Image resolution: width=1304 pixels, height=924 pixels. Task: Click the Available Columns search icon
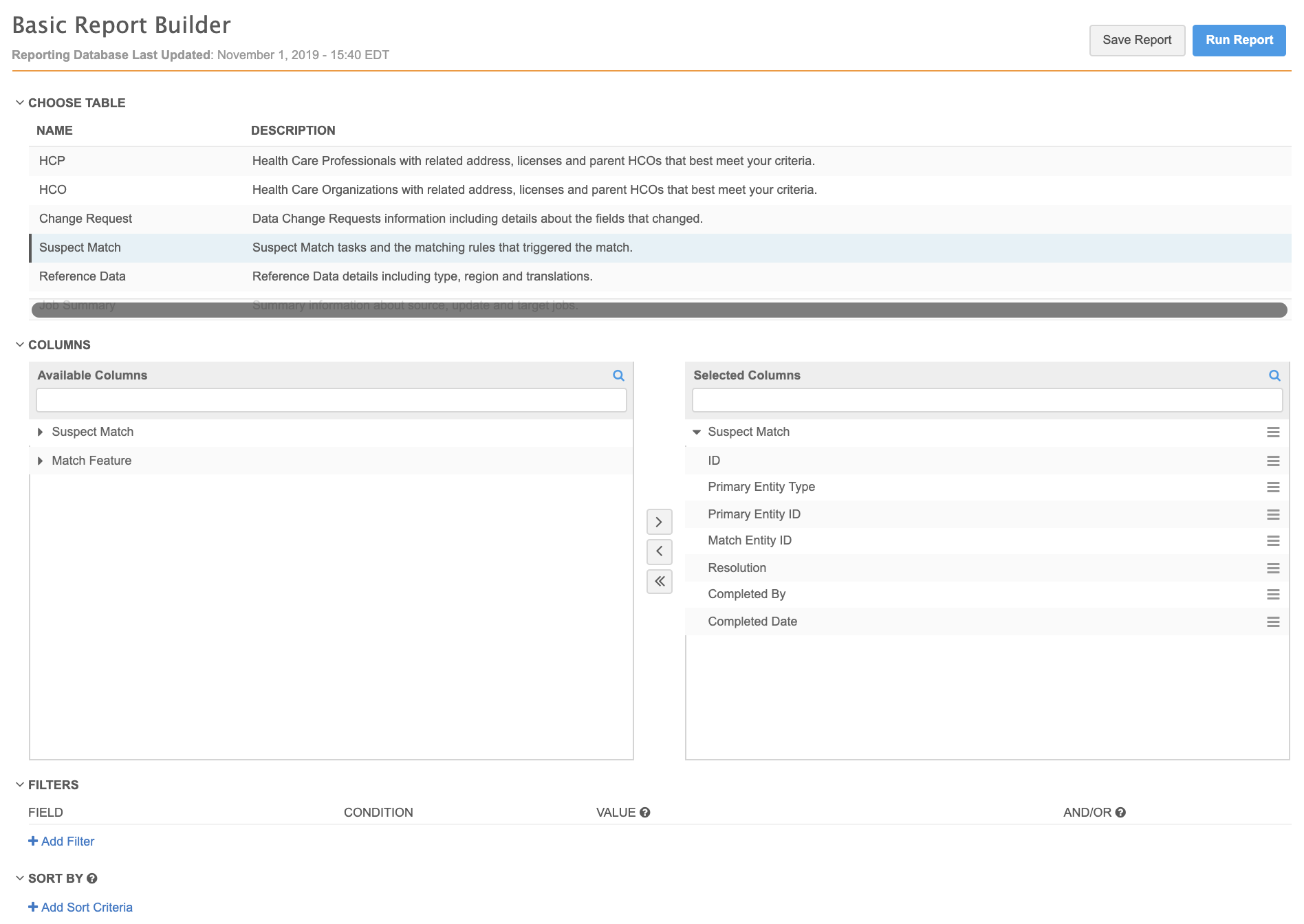pos(618,375)
